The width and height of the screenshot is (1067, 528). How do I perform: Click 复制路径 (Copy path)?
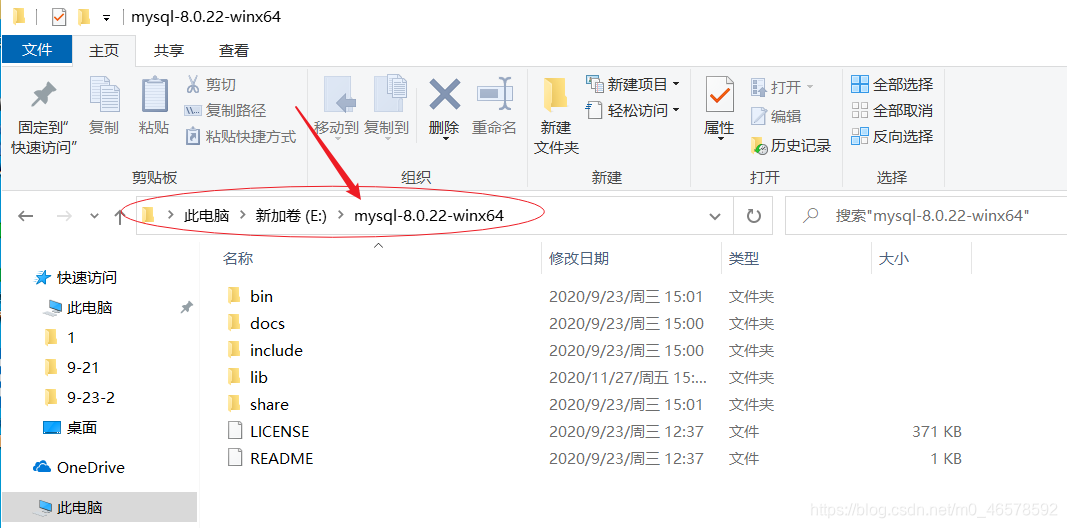tap(225, 111)
